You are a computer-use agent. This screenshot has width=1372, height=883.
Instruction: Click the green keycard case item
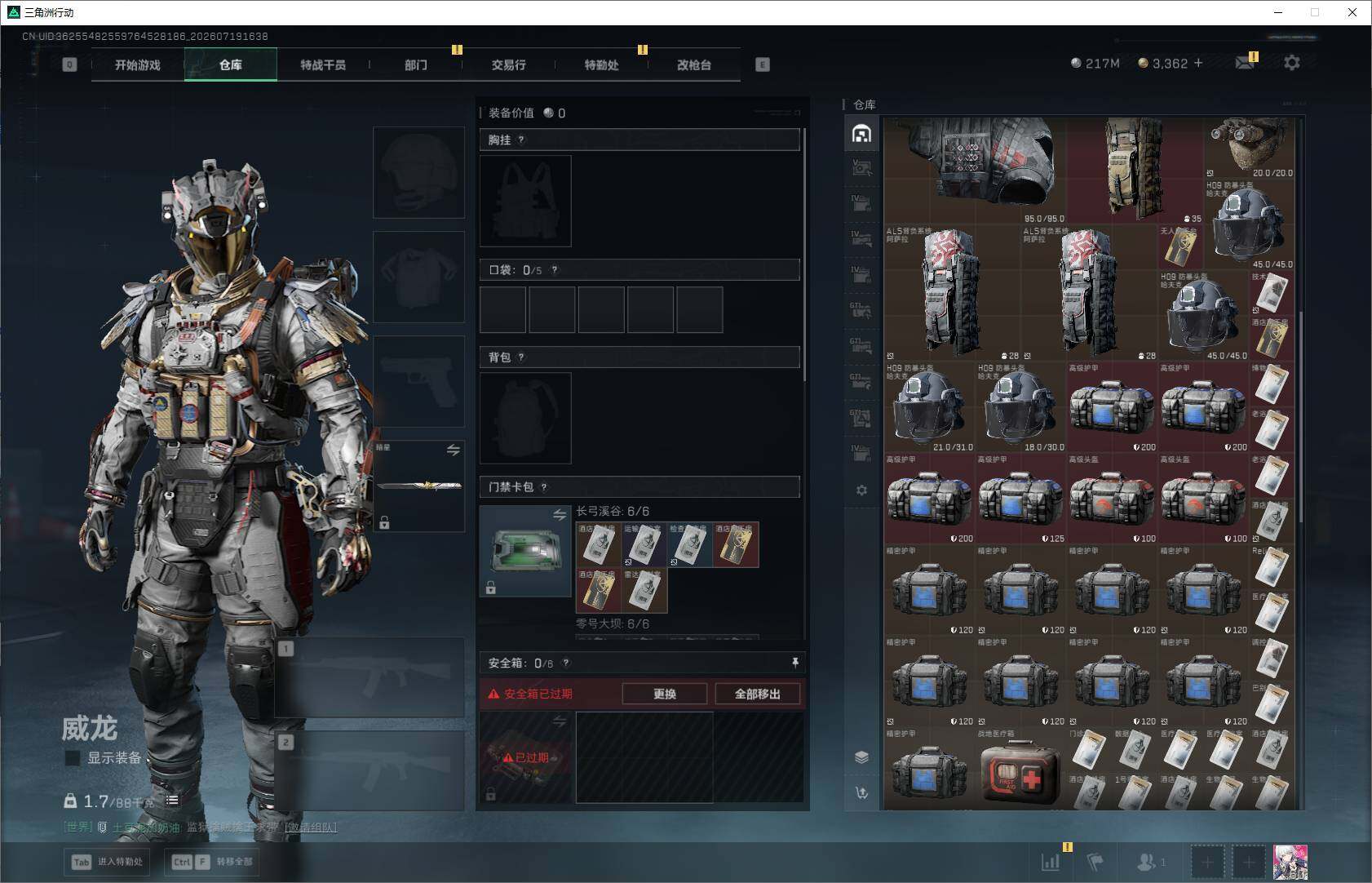coord(525,551)
